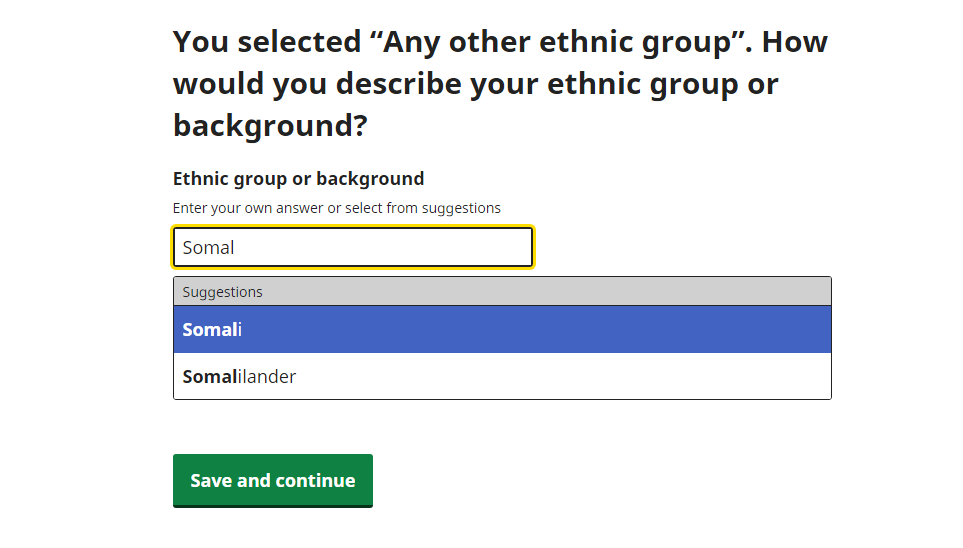The image size is (963, 548).
Task: Focus the ethnic group text input
Action: 353,247
